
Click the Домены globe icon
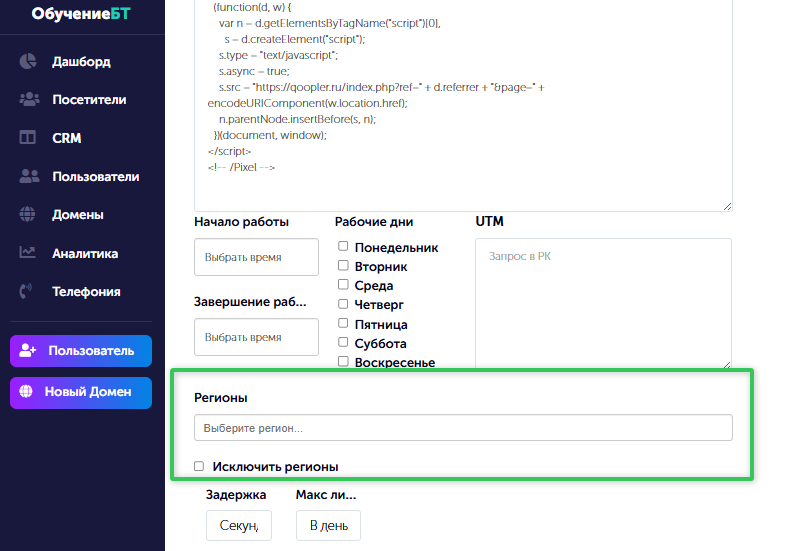coord(28,214)
